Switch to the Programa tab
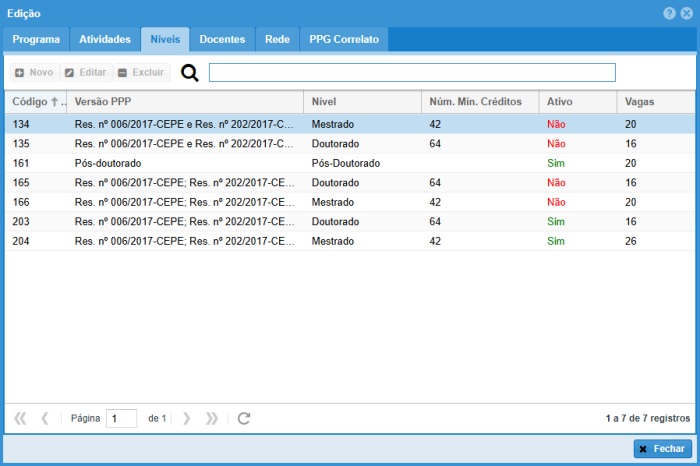The height and width of the screenshot is (466, 700). coord(36,39)
